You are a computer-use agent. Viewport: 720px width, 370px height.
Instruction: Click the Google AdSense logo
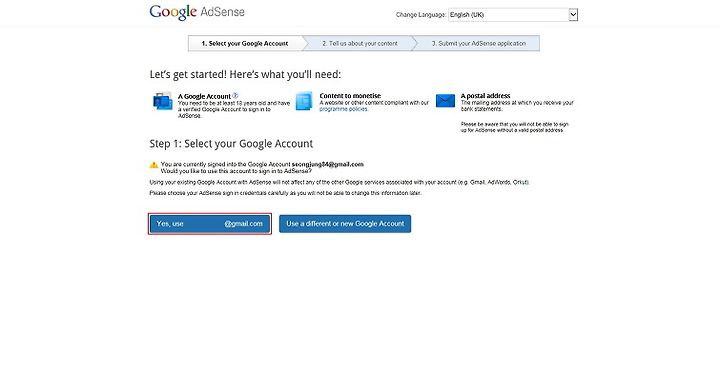(197, 12)
